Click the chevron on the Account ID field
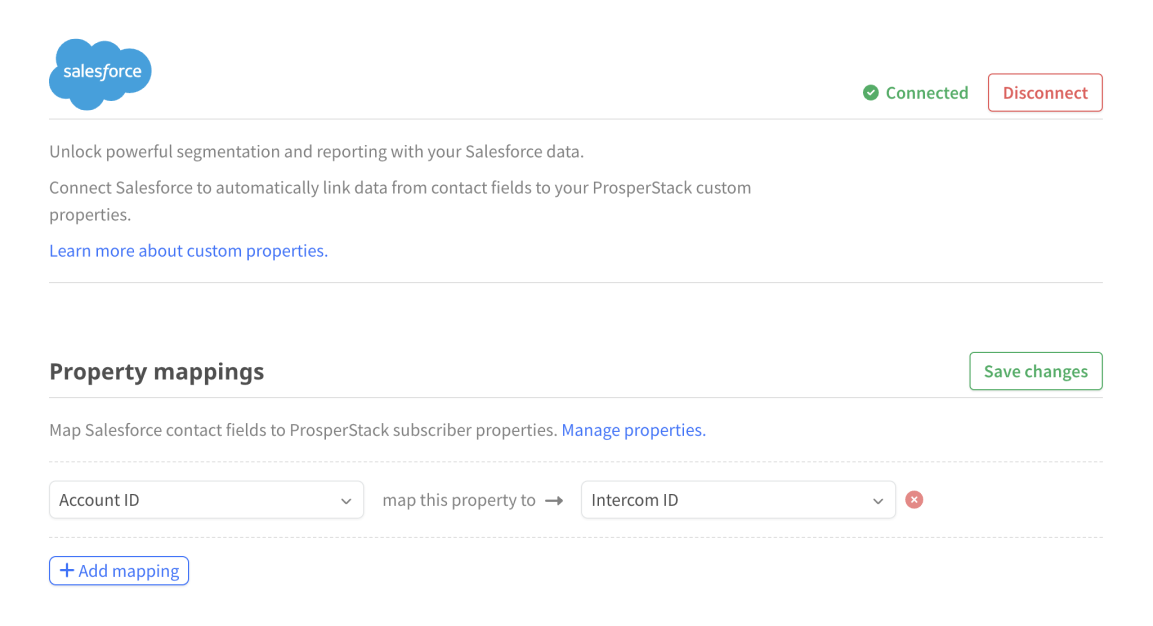This screenshot has width=1153, height=626. click(346, 501)
